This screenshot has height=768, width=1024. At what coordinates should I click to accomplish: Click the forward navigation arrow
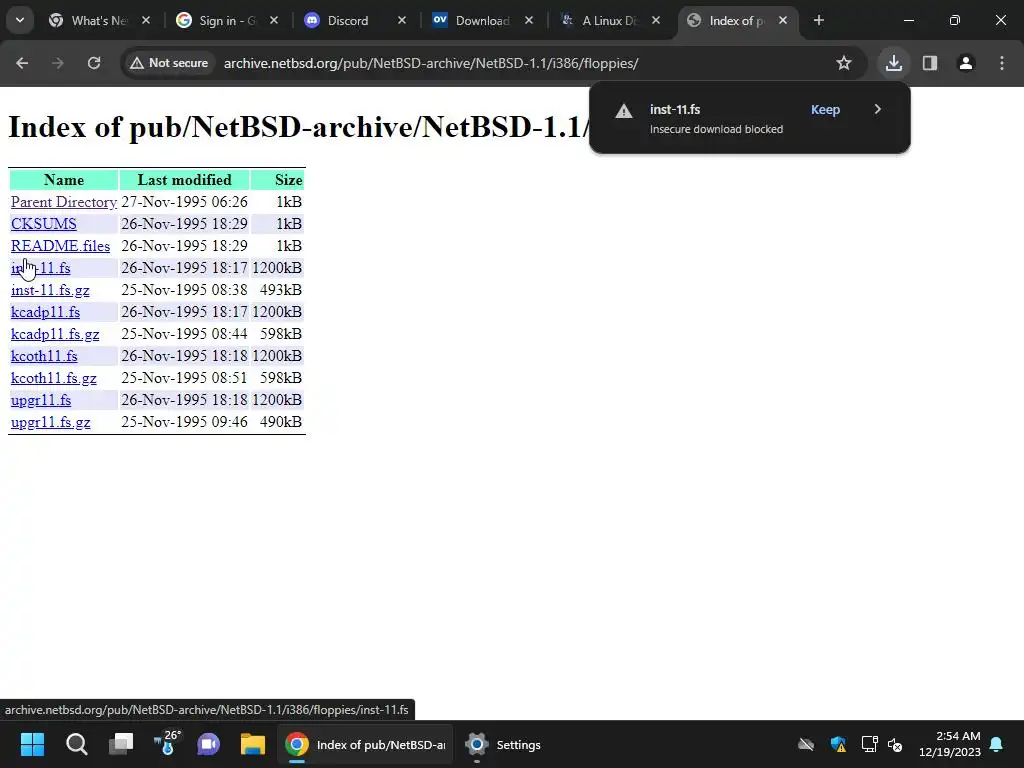pyautogui.click(x=58, y=63)
